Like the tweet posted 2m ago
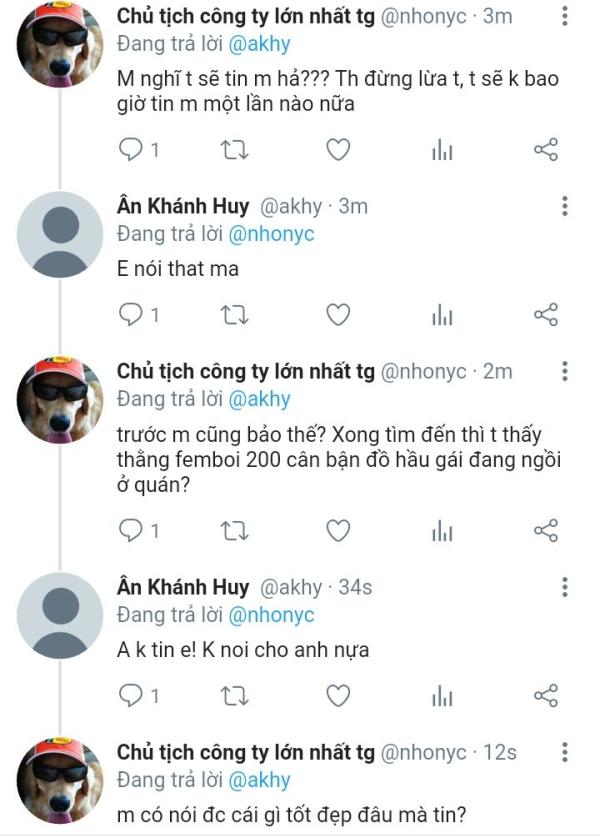 click(x=339, y=530)
